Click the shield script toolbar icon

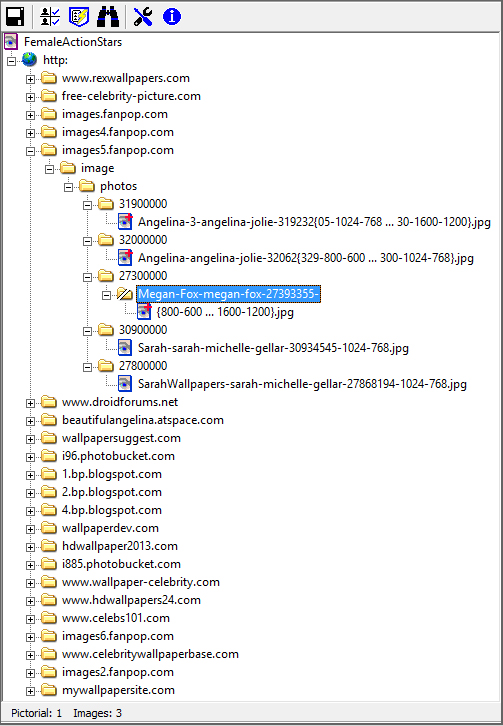point(79,17)
